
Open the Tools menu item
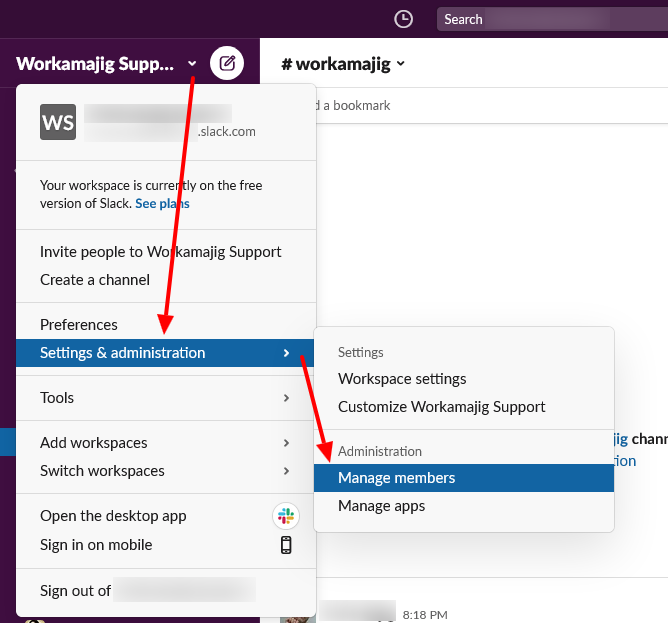tap(165, 398)
